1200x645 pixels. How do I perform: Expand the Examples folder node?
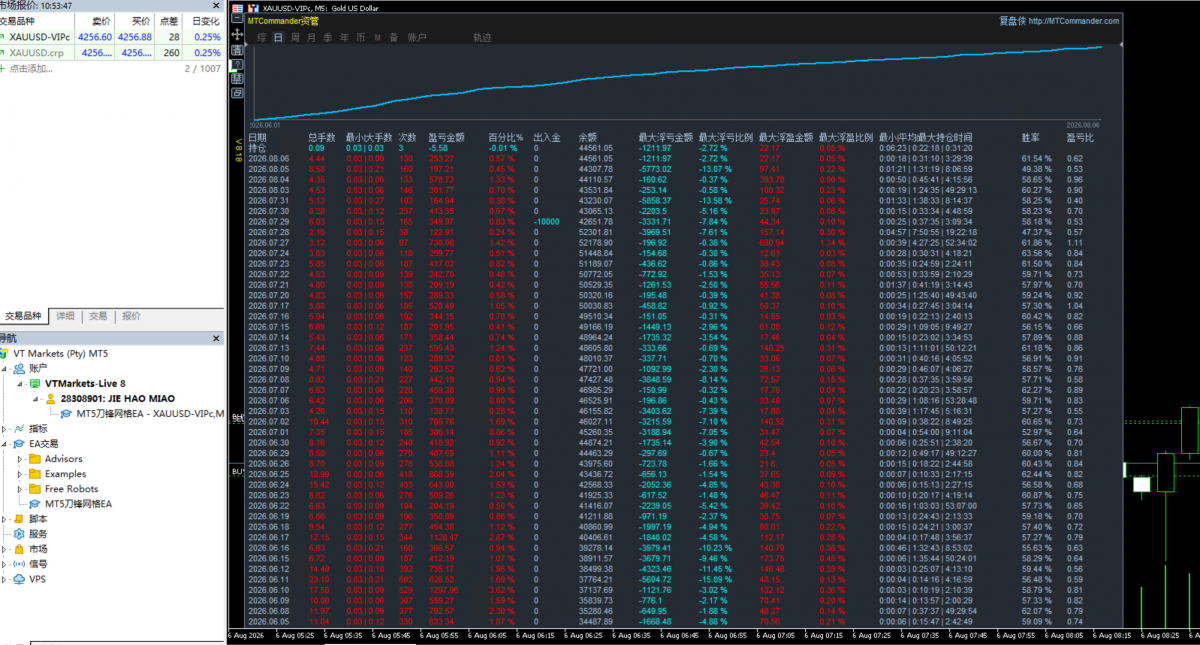pos(20,474)
